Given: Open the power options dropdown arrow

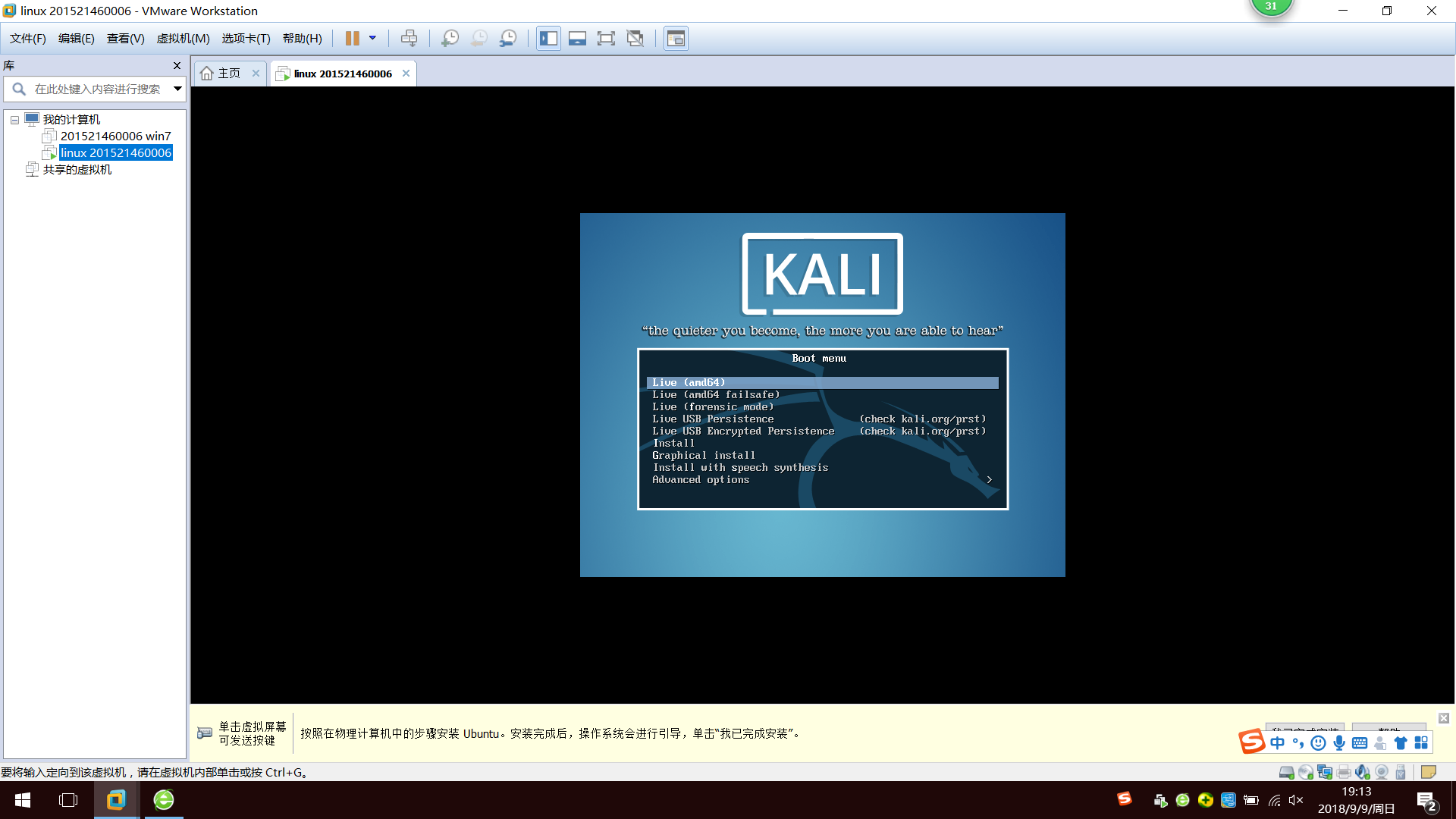Looking at the screenshot, I should coord(372,38).
